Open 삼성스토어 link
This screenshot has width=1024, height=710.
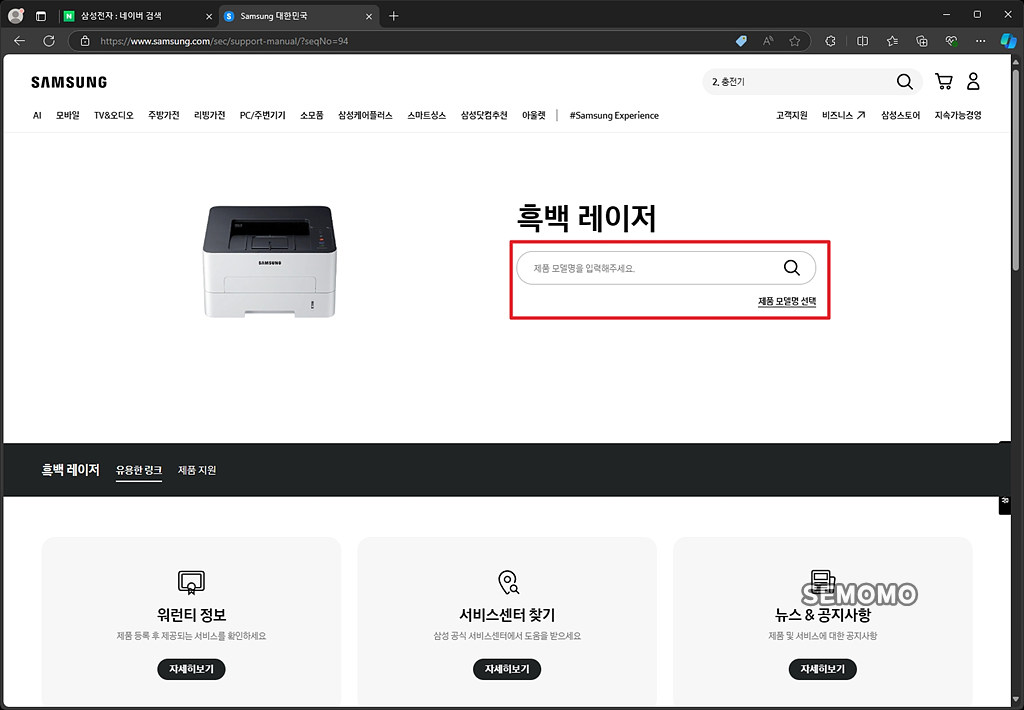tap(900, 116)
